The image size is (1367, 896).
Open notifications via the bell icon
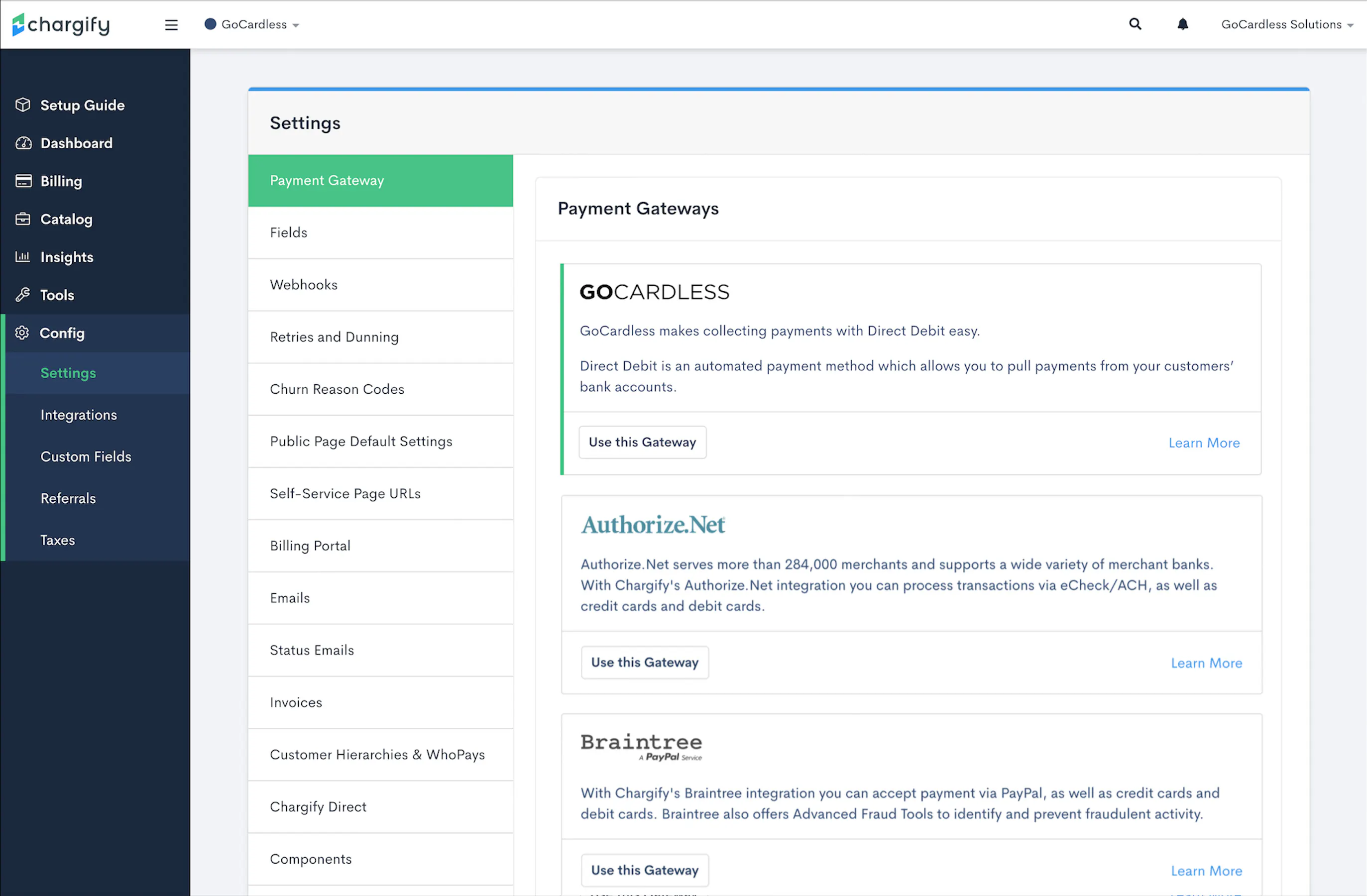tap(1183, 24)
